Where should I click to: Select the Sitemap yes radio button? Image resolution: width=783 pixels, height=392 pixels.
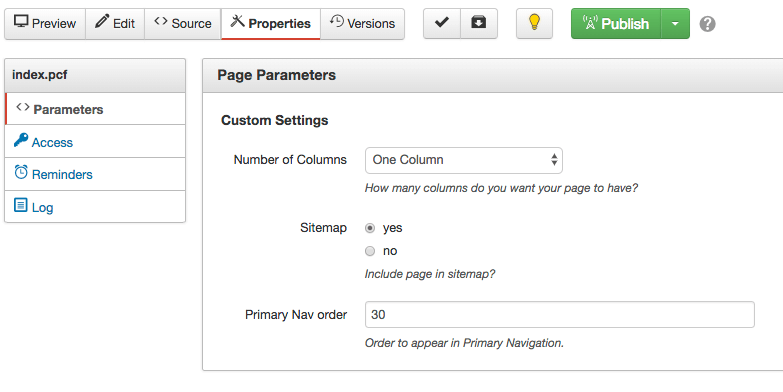[370, 228]
